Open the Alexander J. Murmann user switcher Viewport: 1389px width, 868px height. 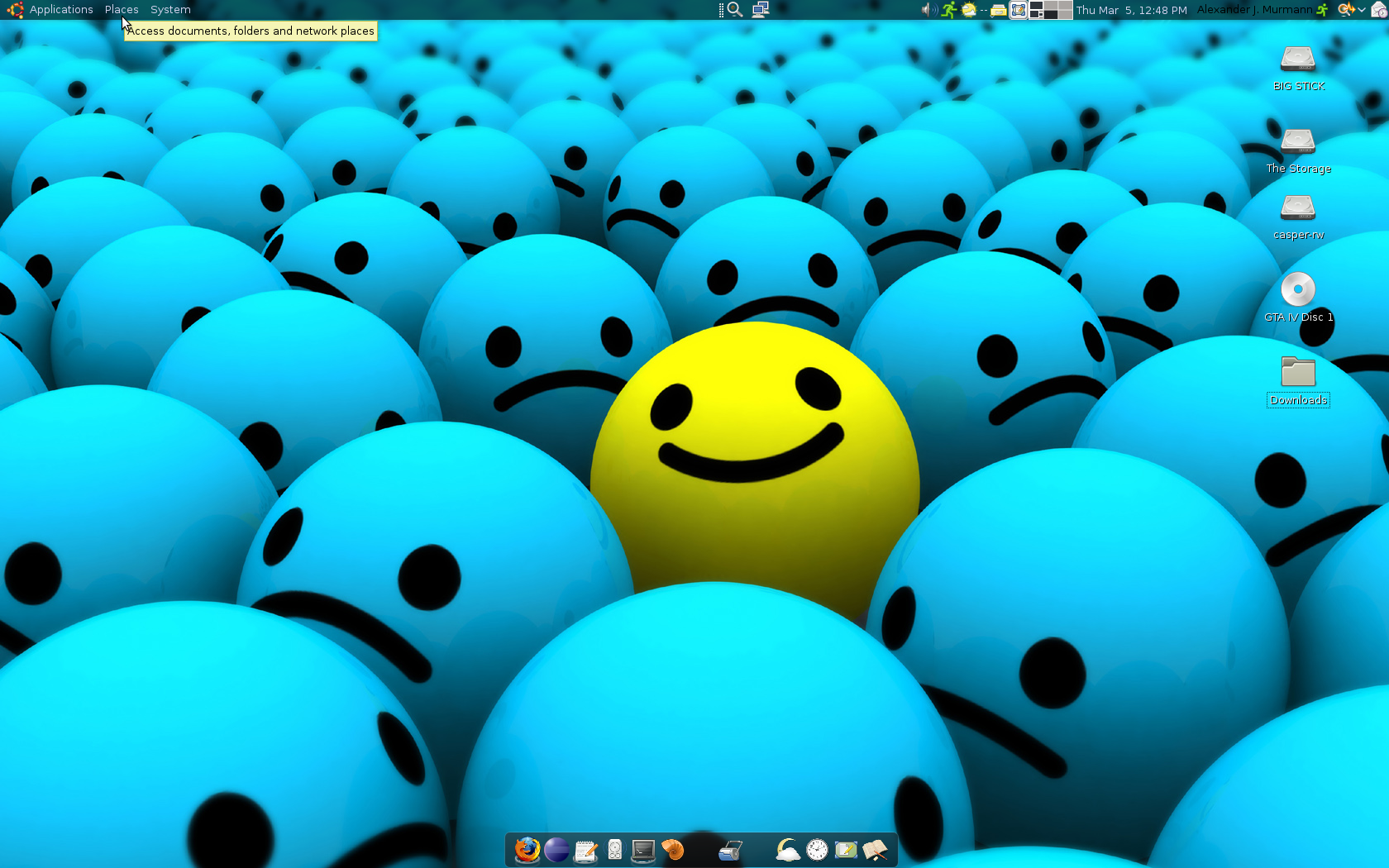(x=1254, y=10)
